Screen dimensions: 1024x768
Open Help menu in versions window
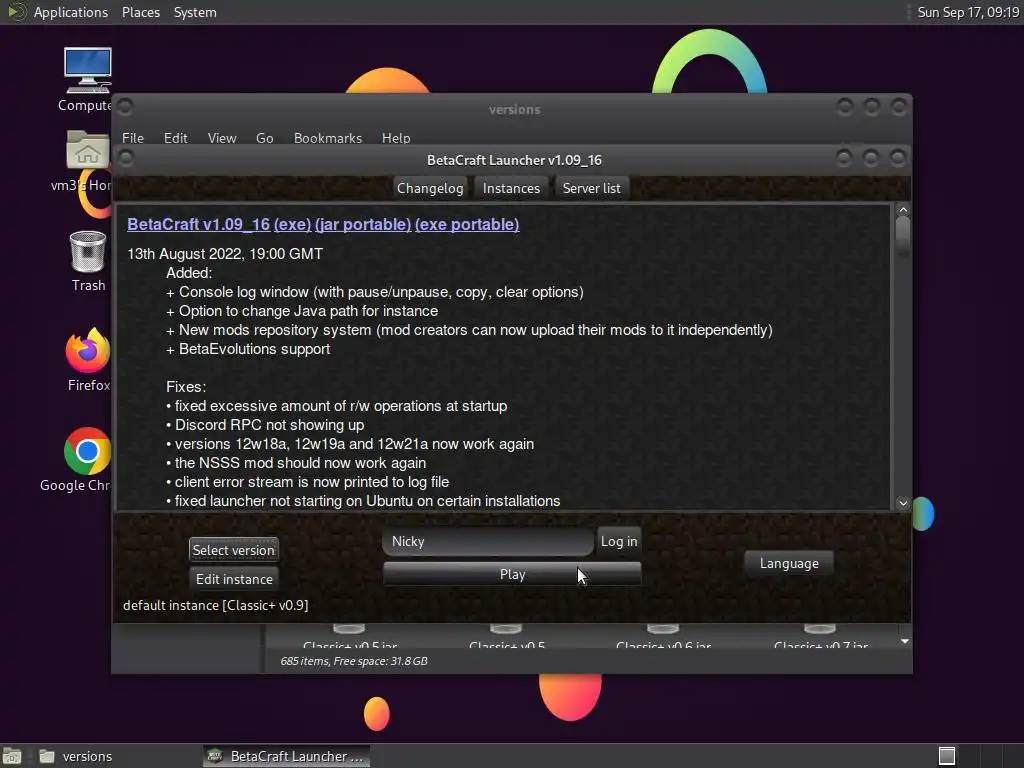(x=396, y=138)
